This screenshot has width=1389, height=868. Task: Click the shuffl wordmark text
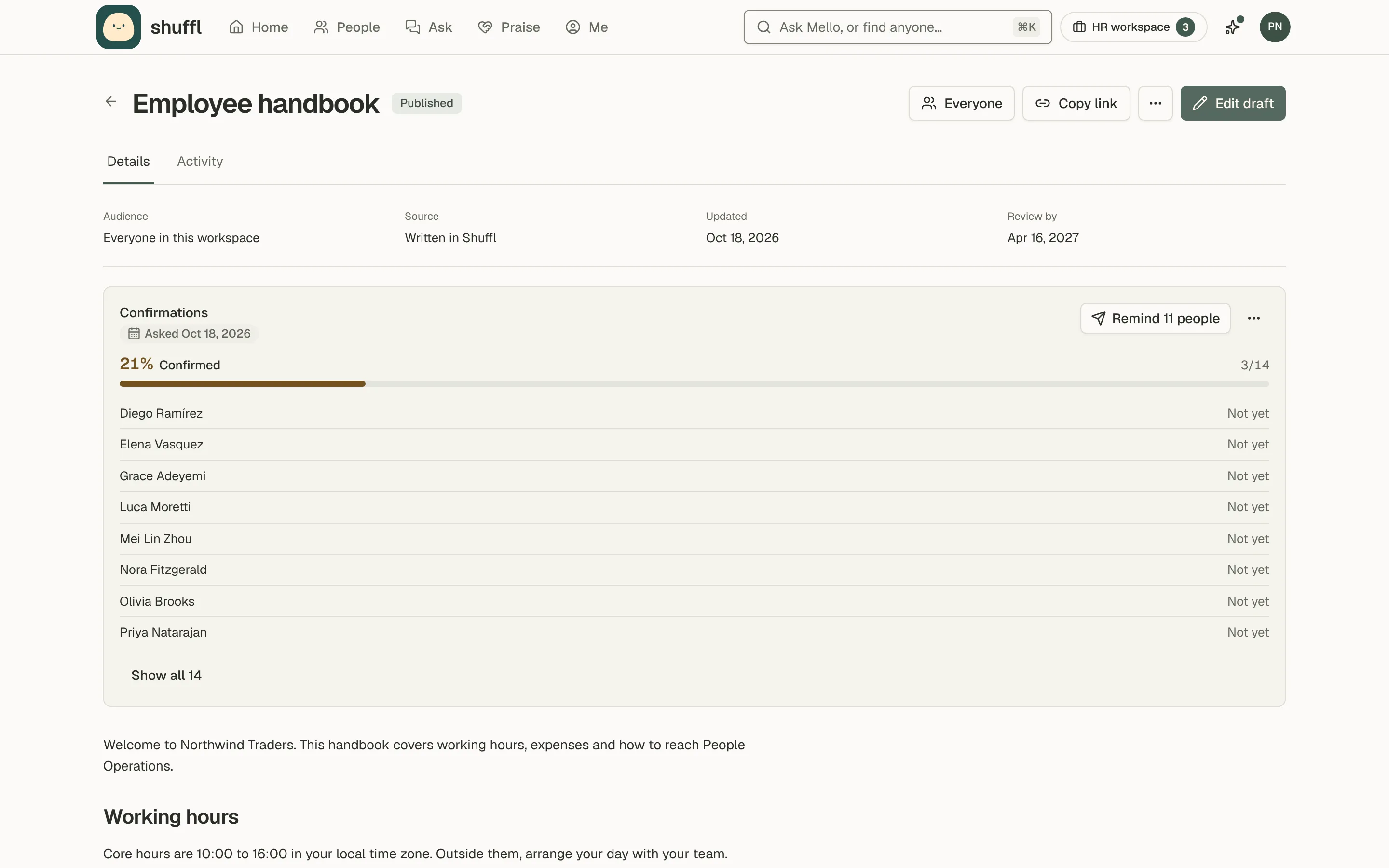(176, 27)
